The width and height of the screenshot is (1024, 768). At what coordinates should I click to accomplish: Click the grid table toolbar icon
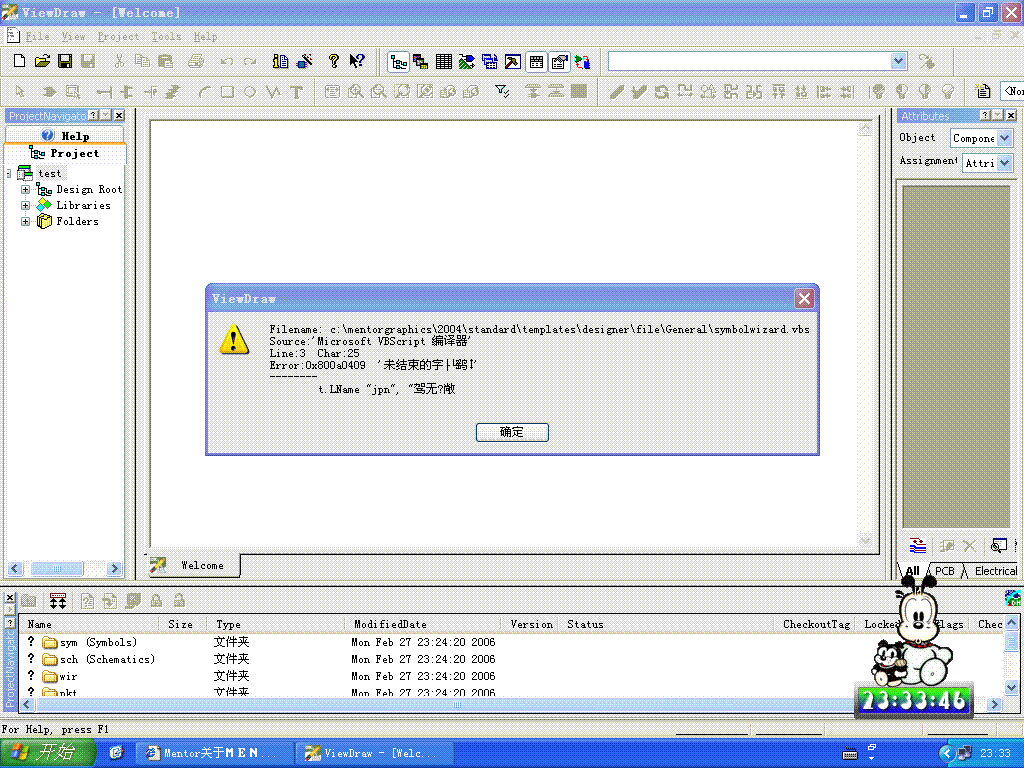443,62
